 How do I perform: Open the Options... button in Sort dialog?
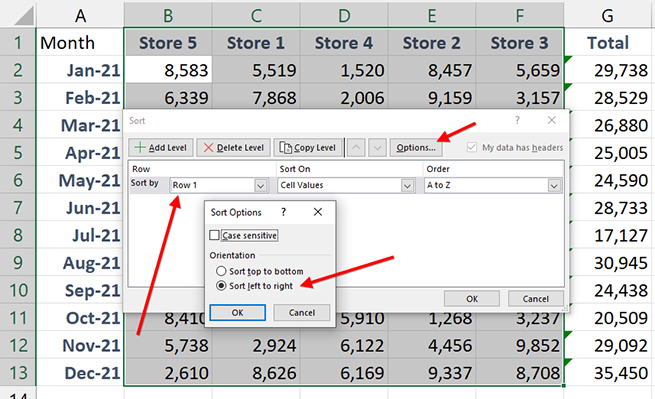pos(416,147)
